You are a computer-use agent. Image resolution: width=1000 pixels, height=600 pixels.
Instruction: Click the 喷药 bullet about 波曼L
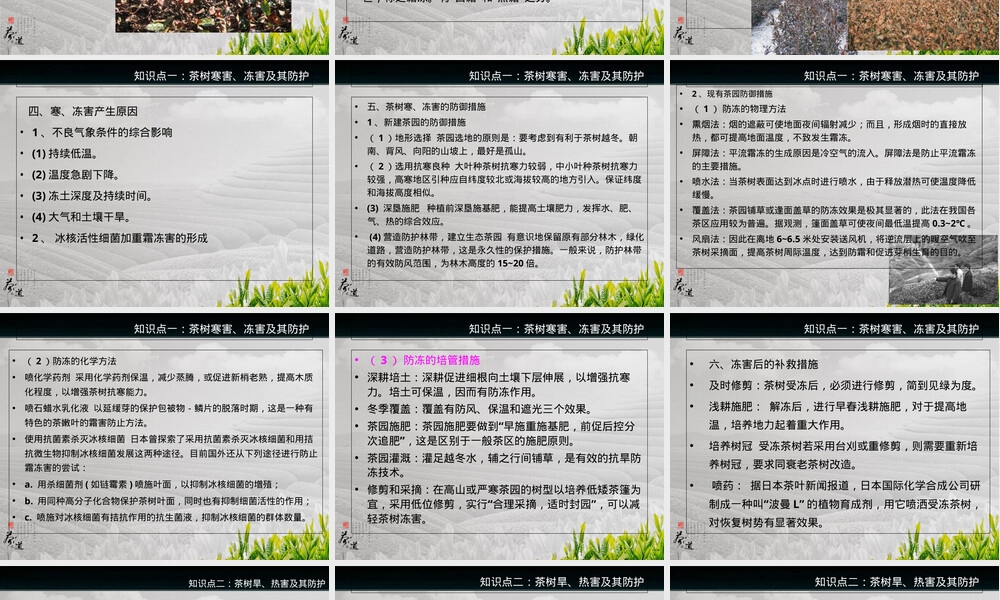pyautogui.click(x=844, y=504)
